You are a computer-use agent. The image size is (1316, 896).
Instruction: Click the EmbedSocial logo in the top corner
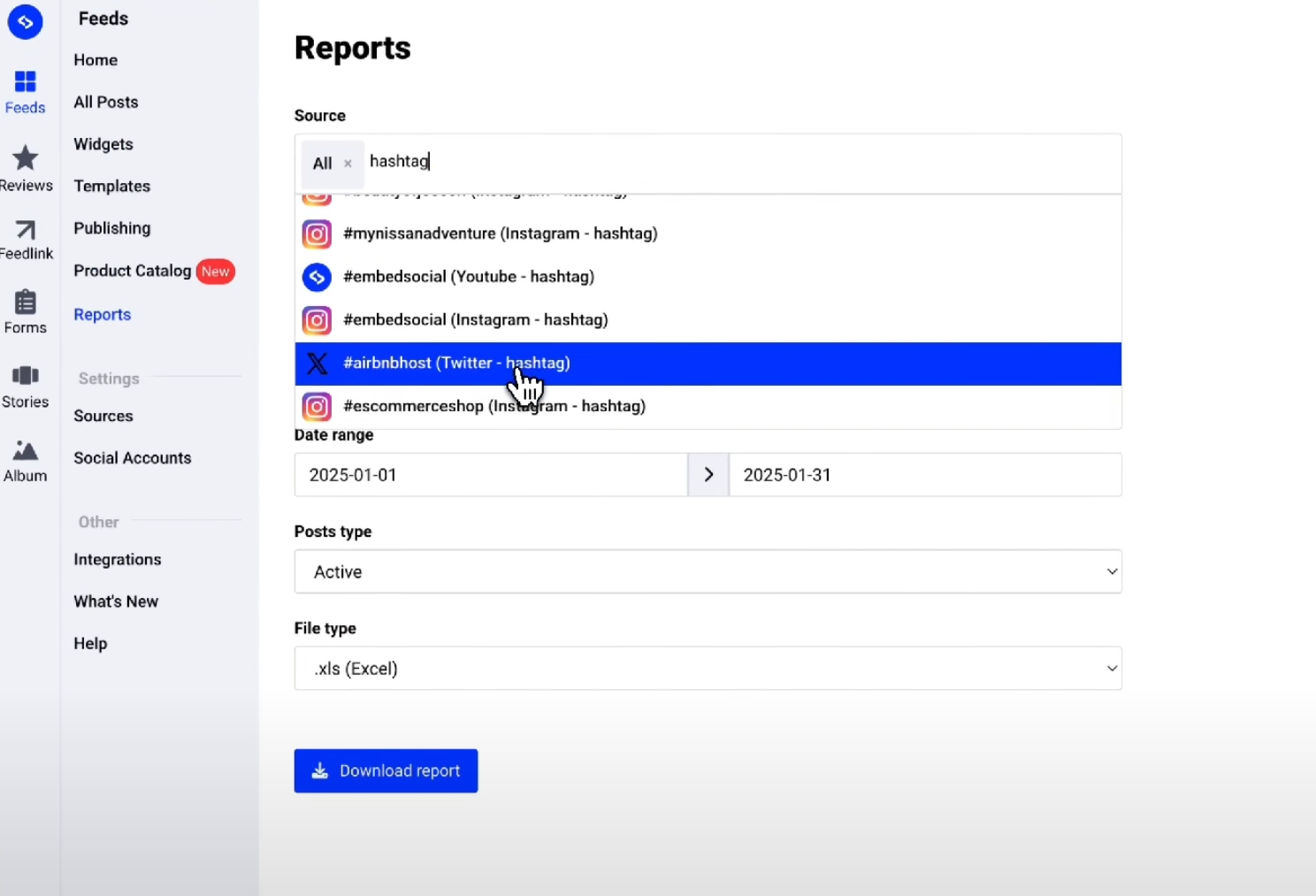point(25,22)
